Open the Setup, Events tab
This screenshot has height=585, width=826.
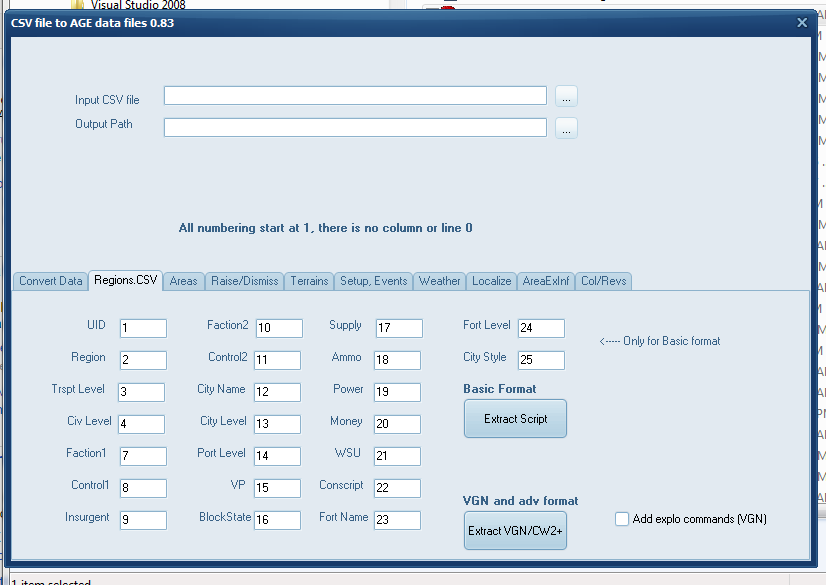pyautogui.click(x=374, y=281)
